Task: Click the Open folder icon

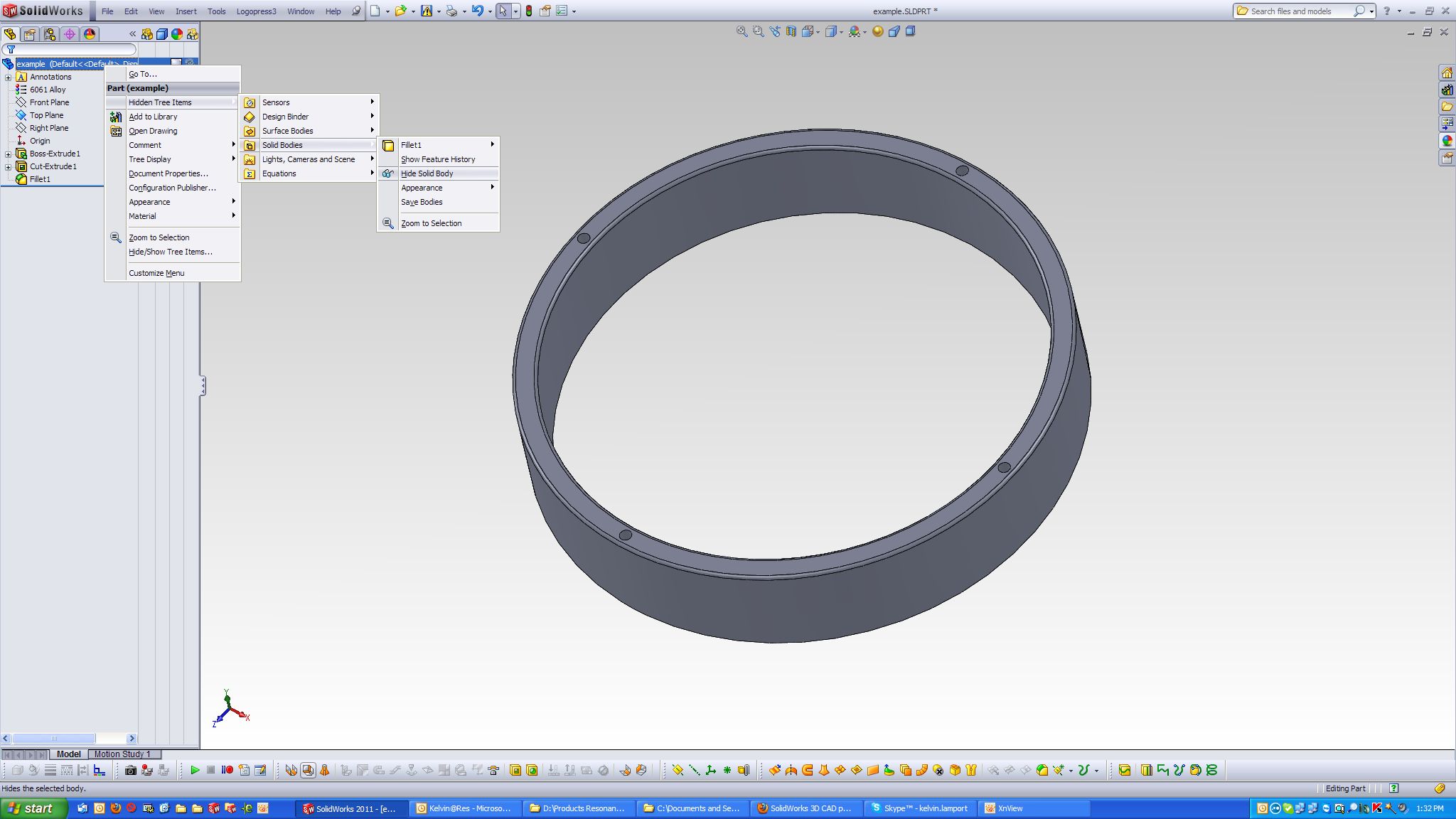Action: [401, 11]
